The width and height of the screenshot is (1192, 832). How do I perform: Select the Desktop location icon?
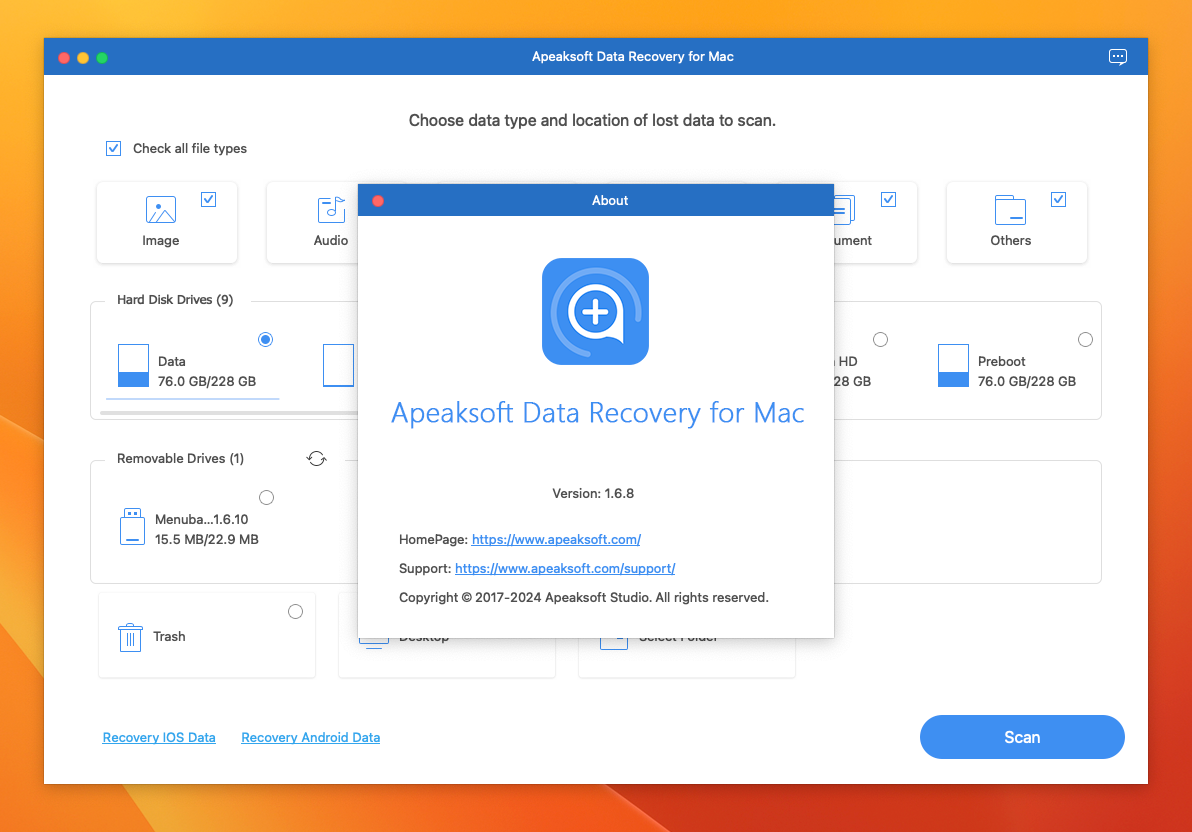click(x=374, y=639)
